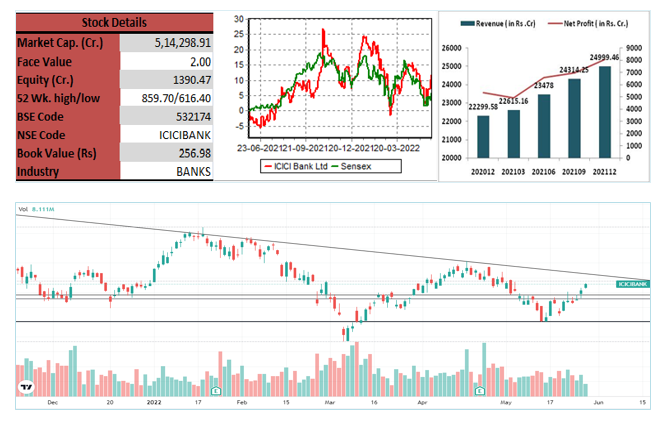Click the NSE Code value ICICIBANK
This screenshot has height=423, width=663.
[x=185, y=135]
